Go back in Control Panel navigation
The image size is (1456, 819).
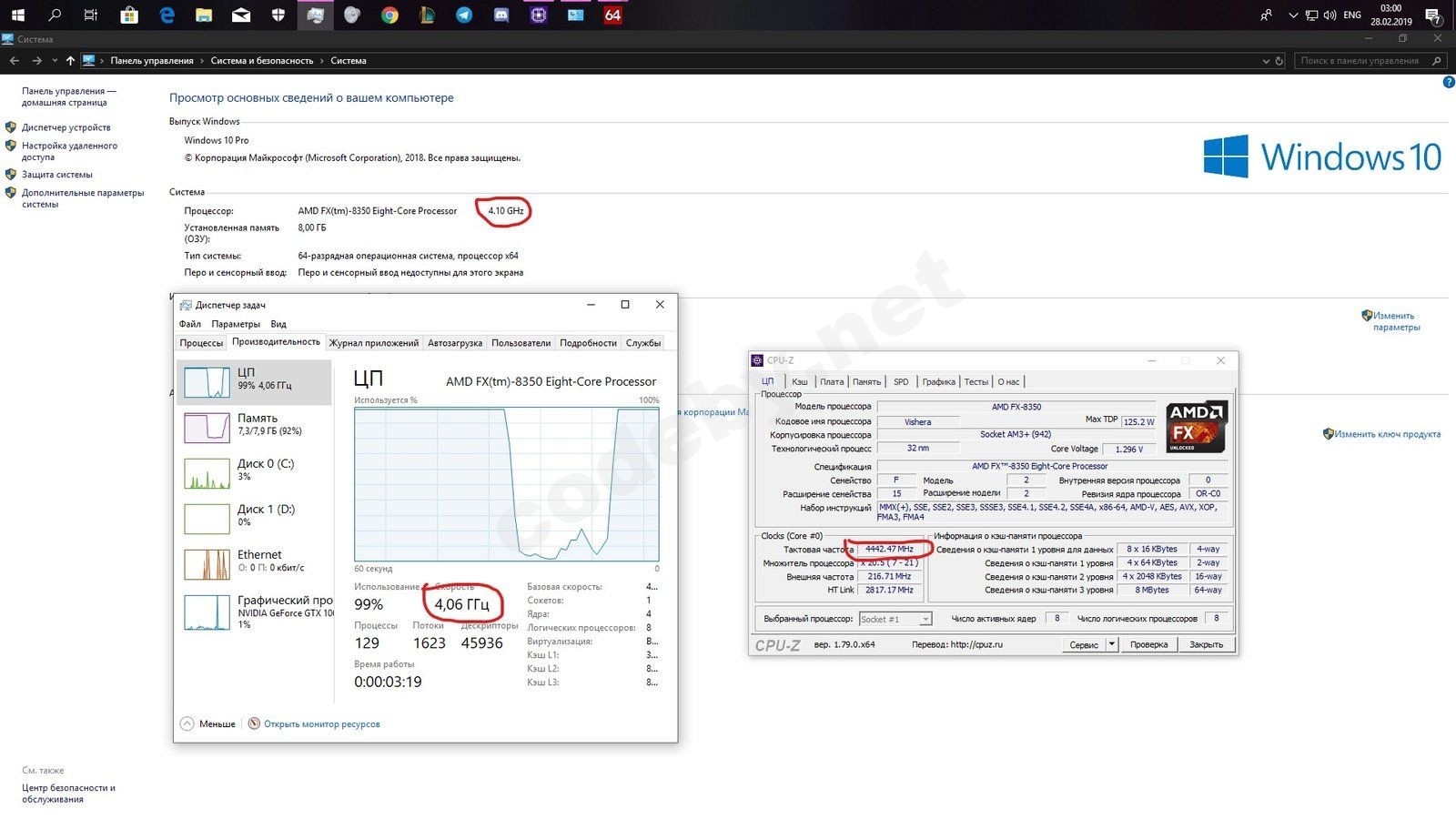click(15, 61)
